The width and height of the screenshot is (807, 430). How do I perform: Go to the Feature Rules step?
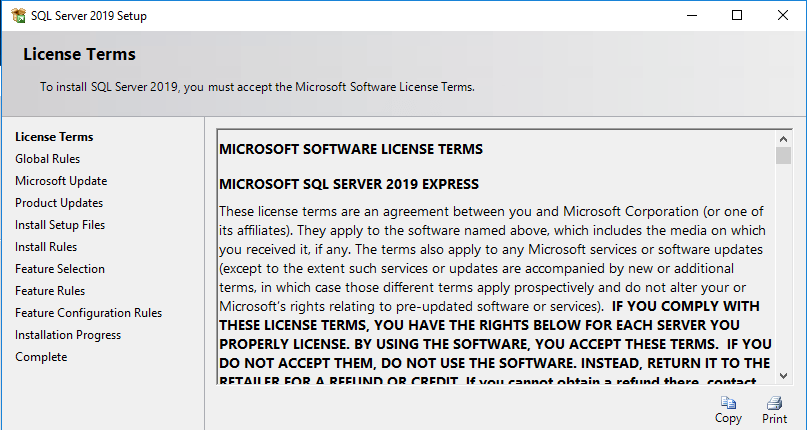50,291
